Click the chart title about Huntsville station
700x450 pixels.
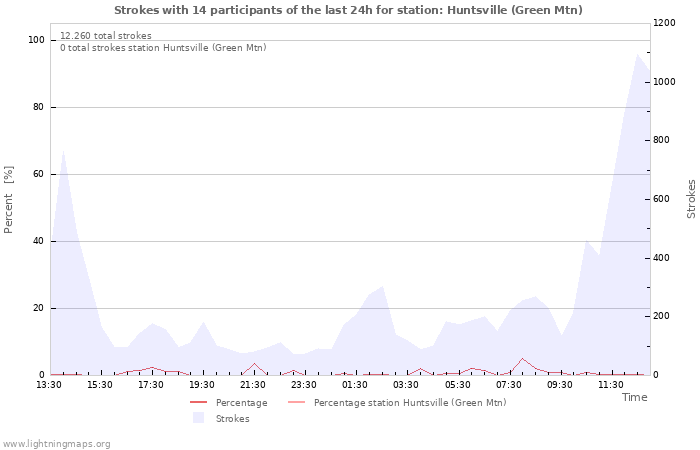coord(348,10)
